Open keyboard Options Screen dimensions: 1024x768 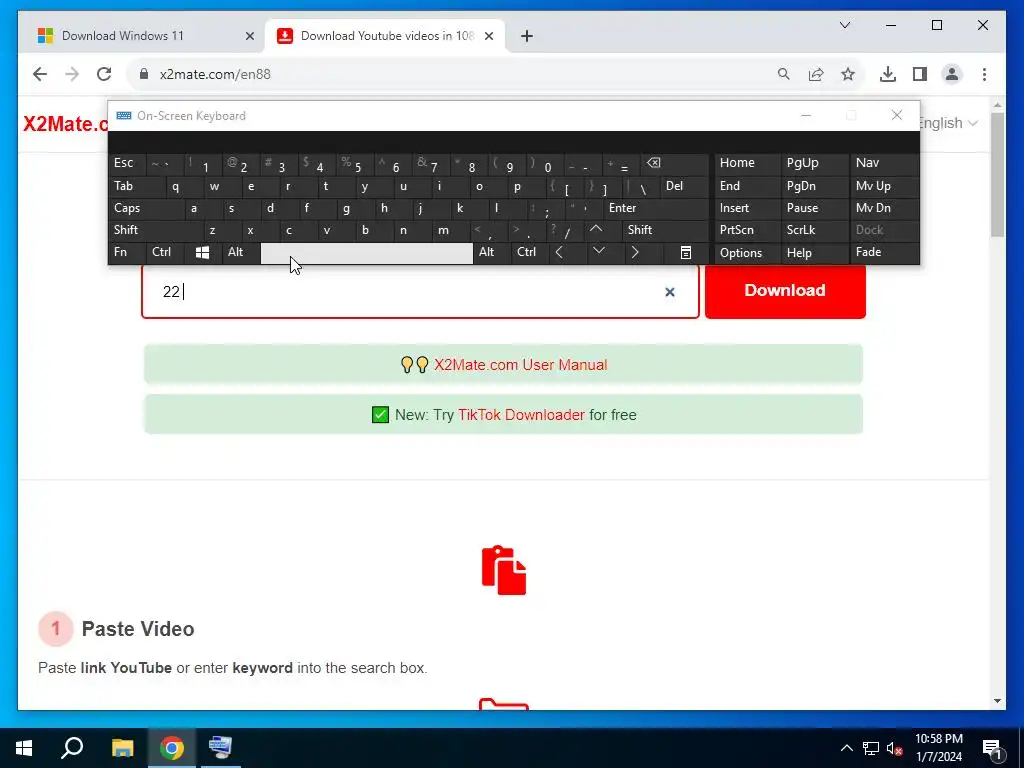point(747,253)
